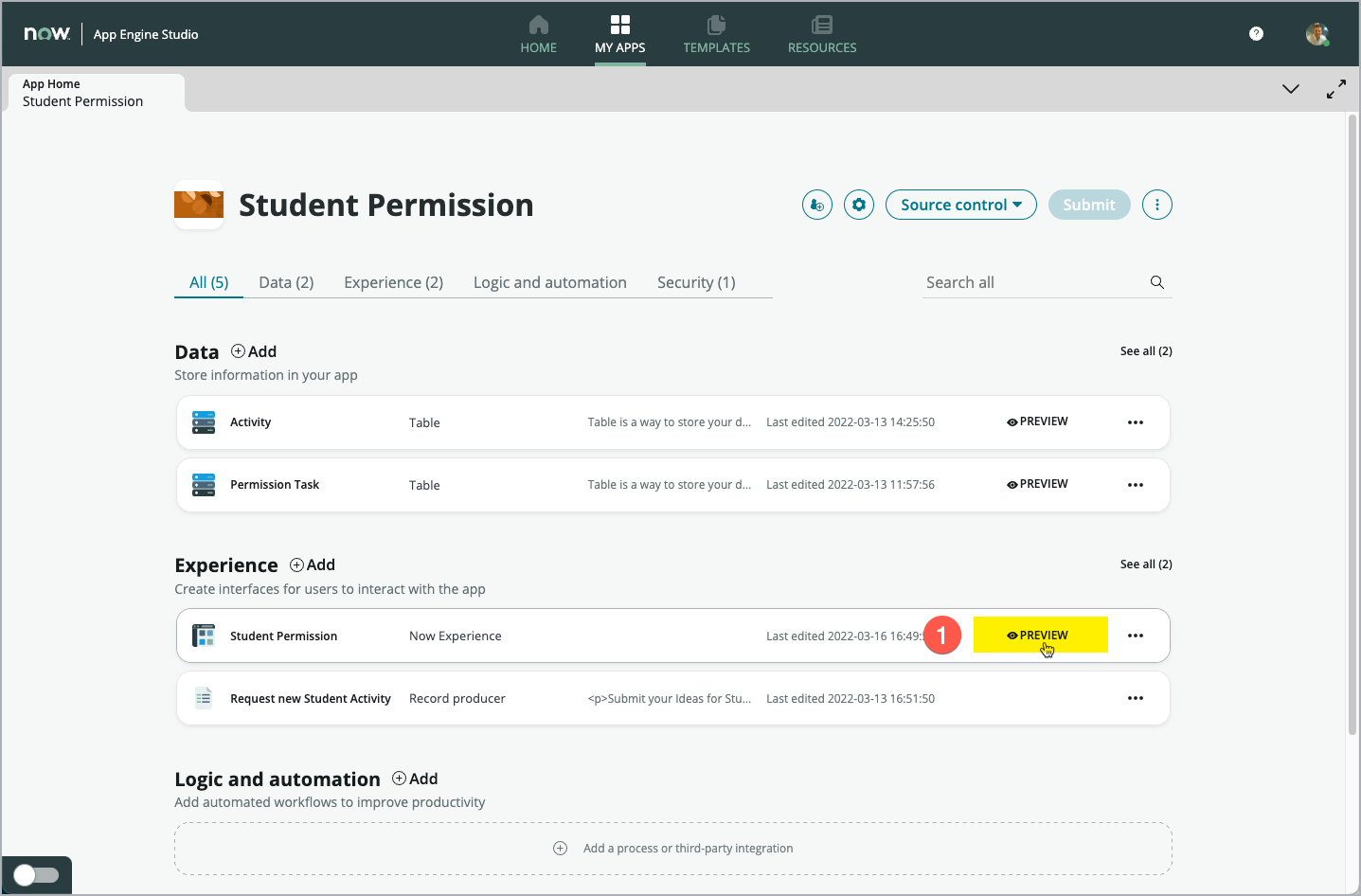Switch to the Experience (2) tab
This screenshot has width=1361, height=896.
click(393, 282)
